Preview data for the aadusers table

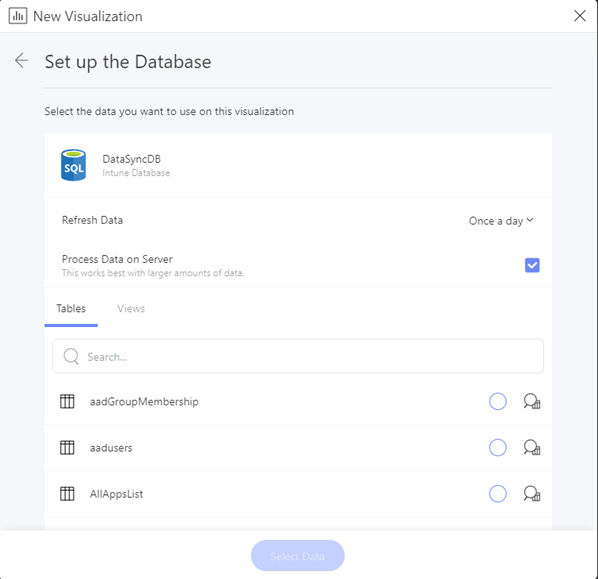[x=532, y=447]
